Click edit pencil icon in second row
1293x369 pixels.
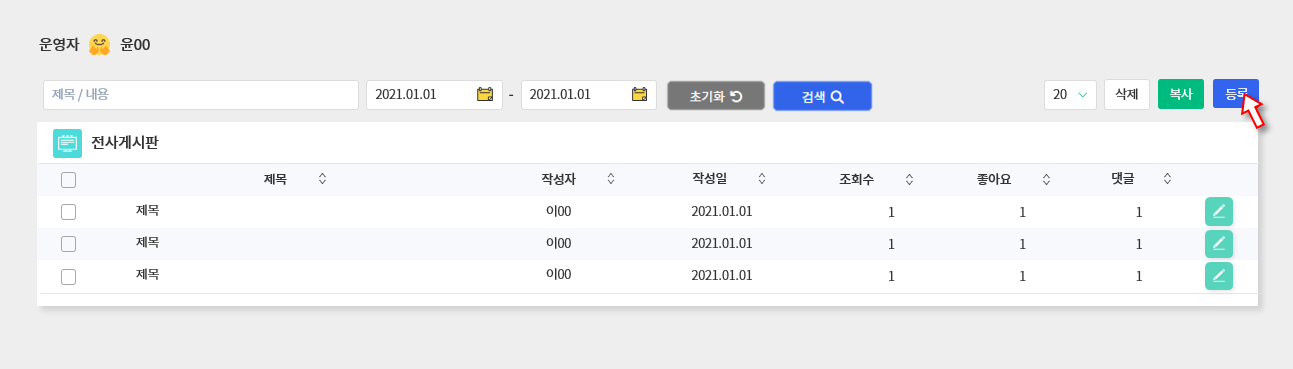click(x=1219, y=243)
